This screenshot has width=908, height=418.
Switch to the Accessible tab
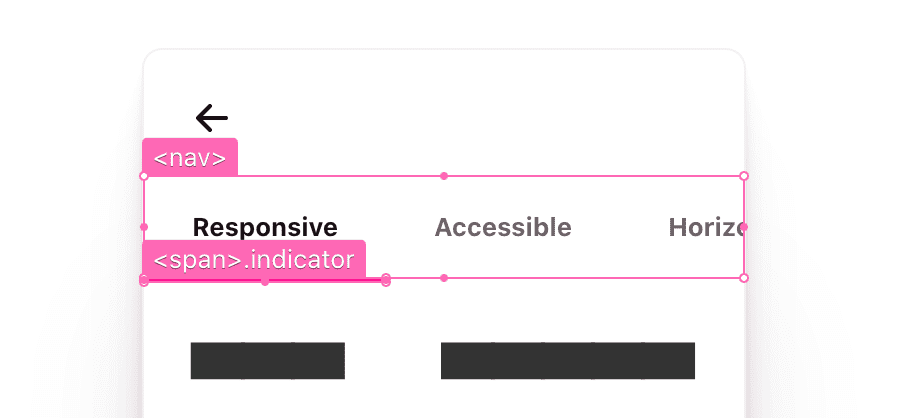point(503,228)
